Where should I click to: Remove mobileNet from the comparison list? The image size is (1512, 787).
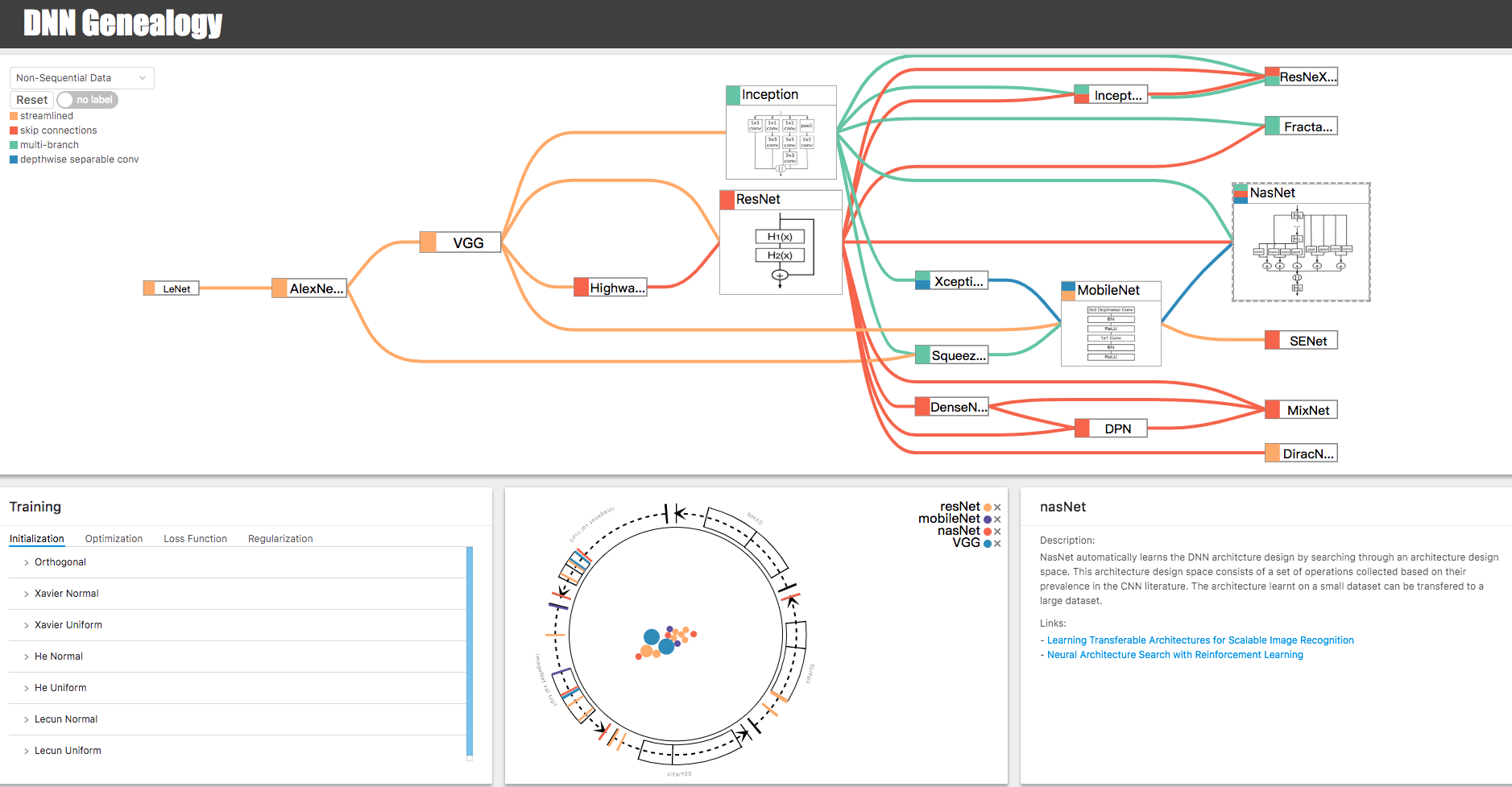pos(997,520)
